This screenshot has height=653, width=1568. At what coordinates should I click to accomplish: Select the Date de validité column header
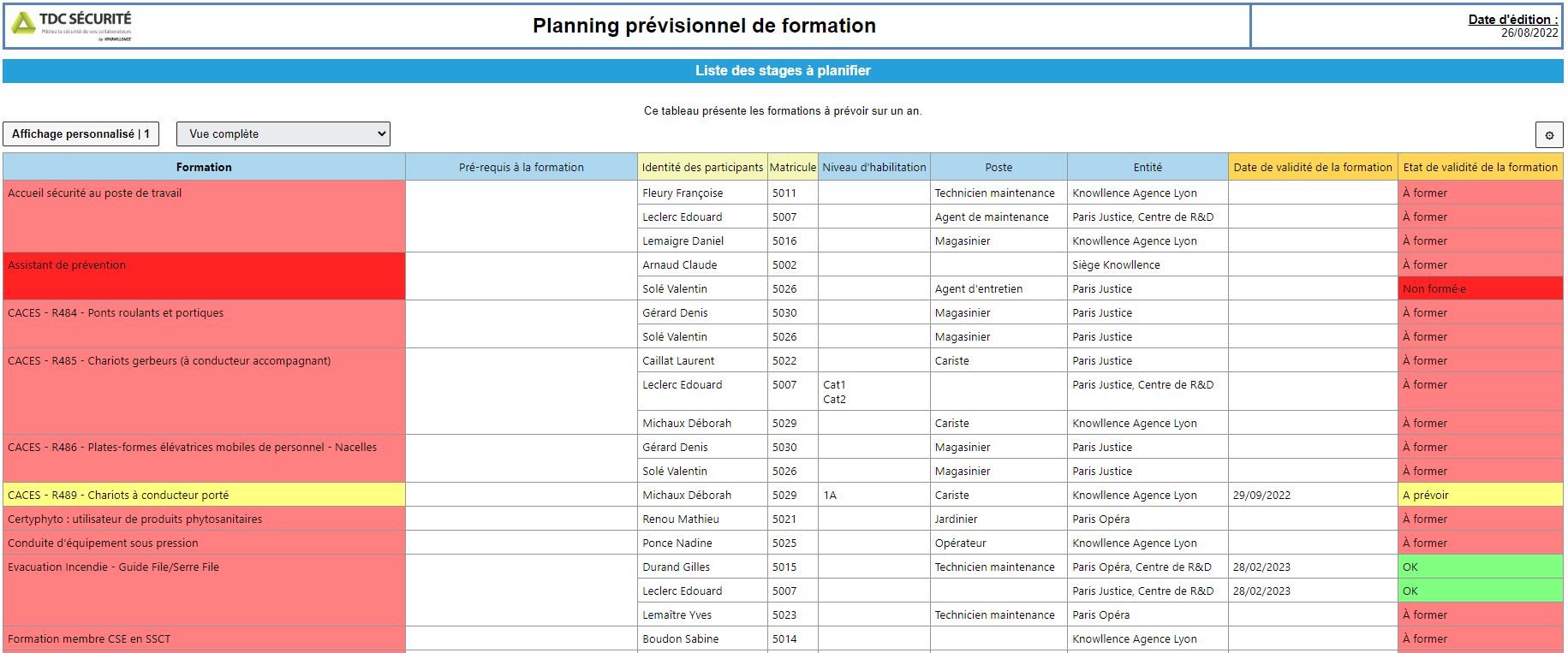pos(1313,167)
